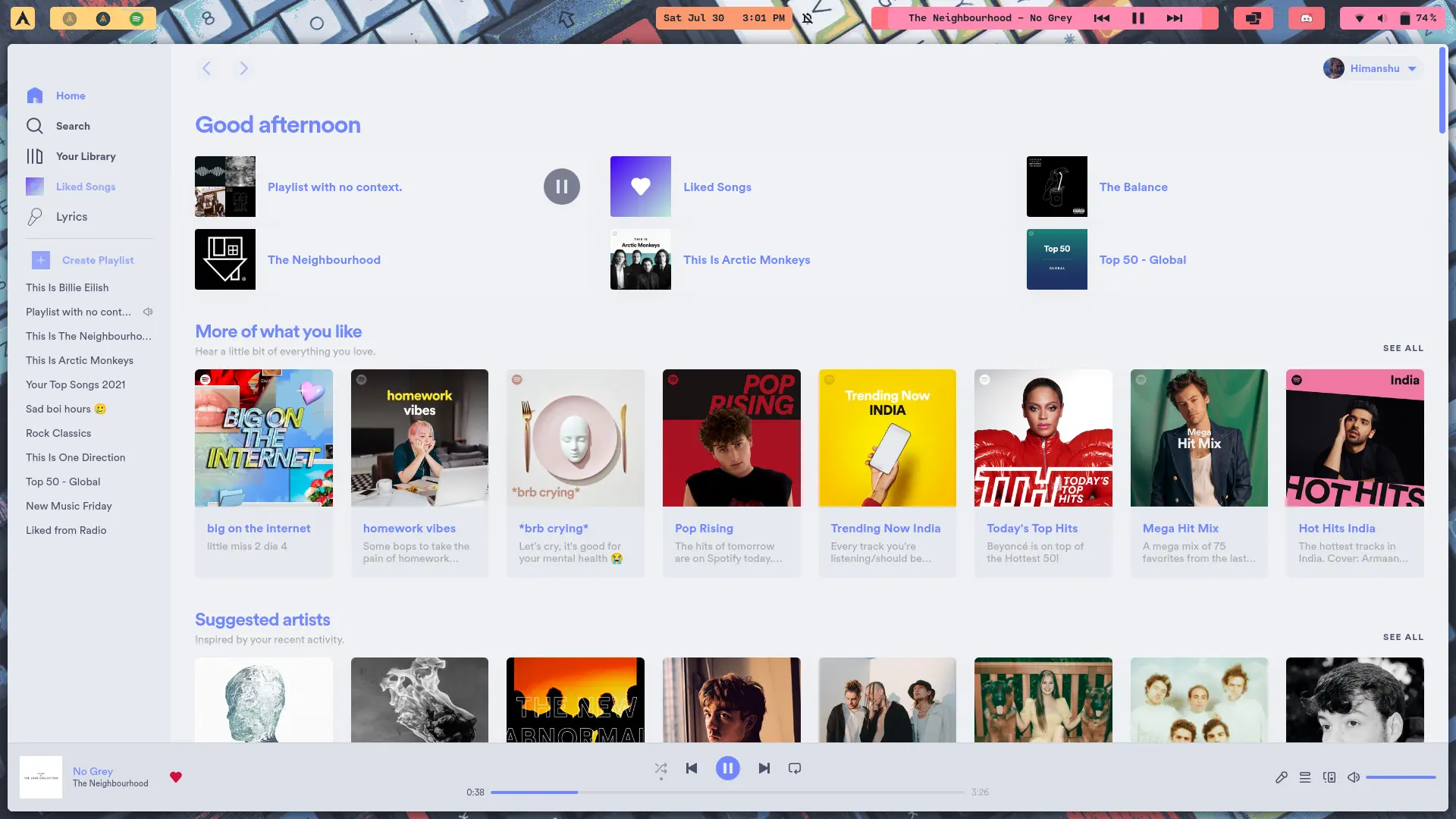
Task: Click the Discord icon in the top bar
Action: [x=1306, y=18]
